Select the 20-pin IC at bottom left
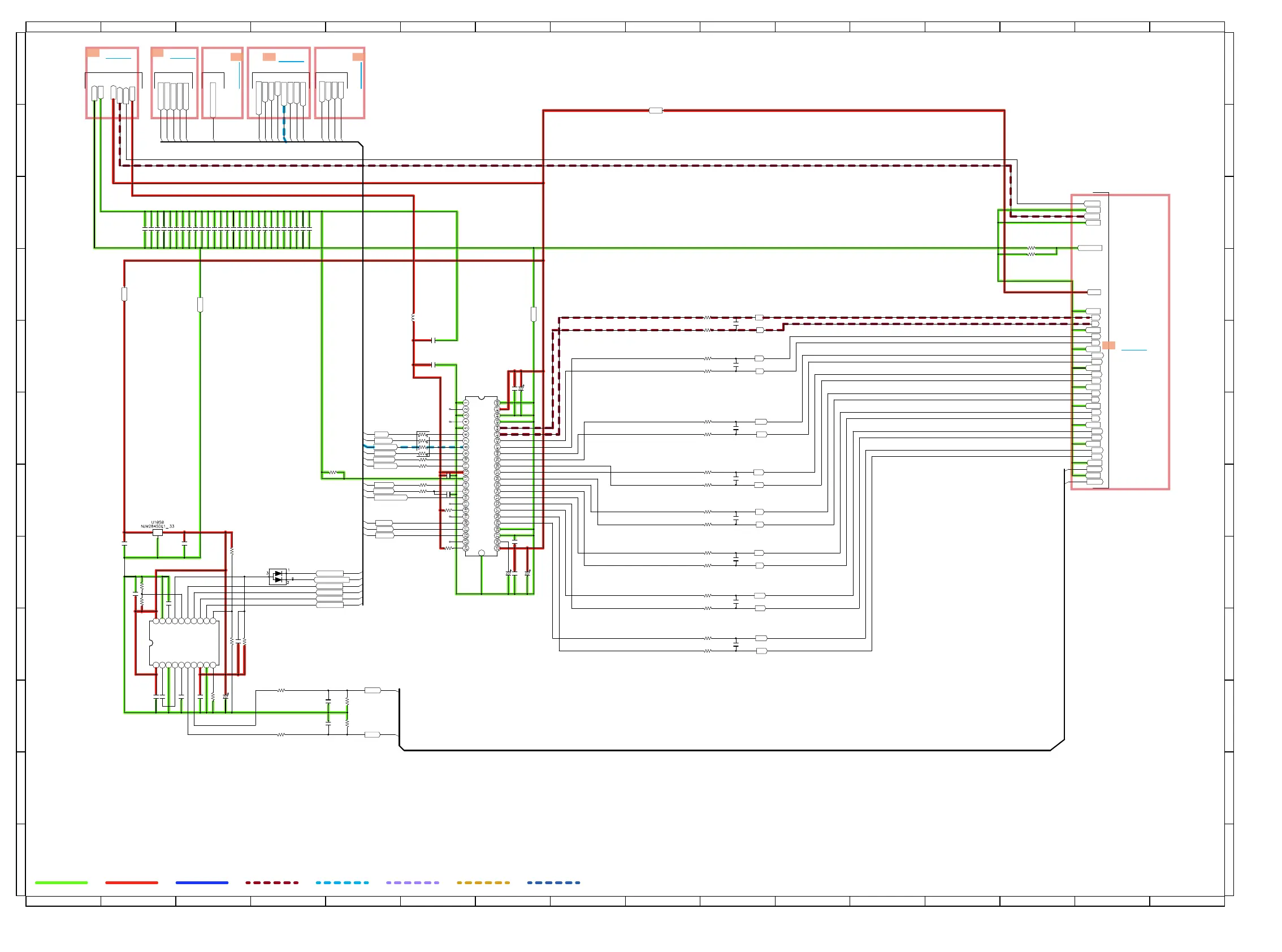1282x952 pixels. [x=184, y=644]
